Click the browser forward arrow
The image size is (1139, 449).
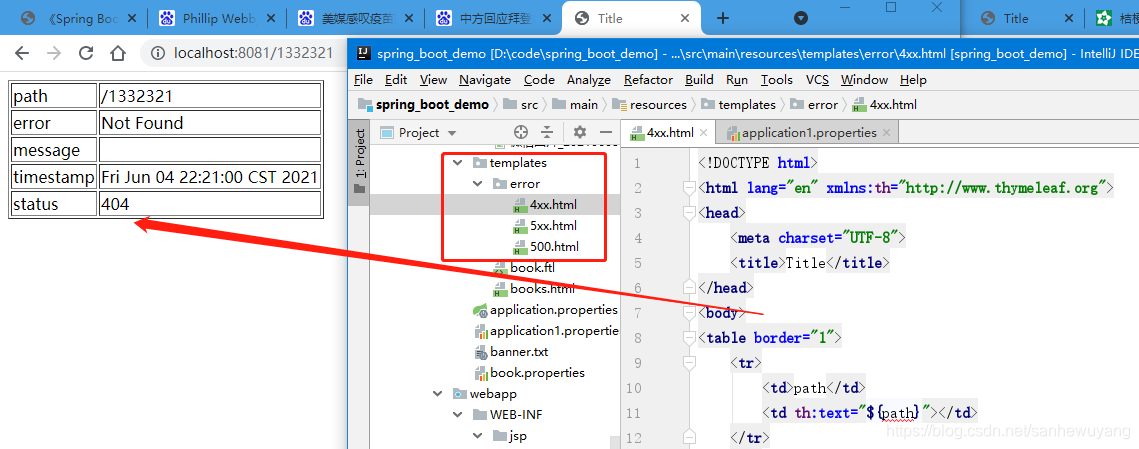54,53
